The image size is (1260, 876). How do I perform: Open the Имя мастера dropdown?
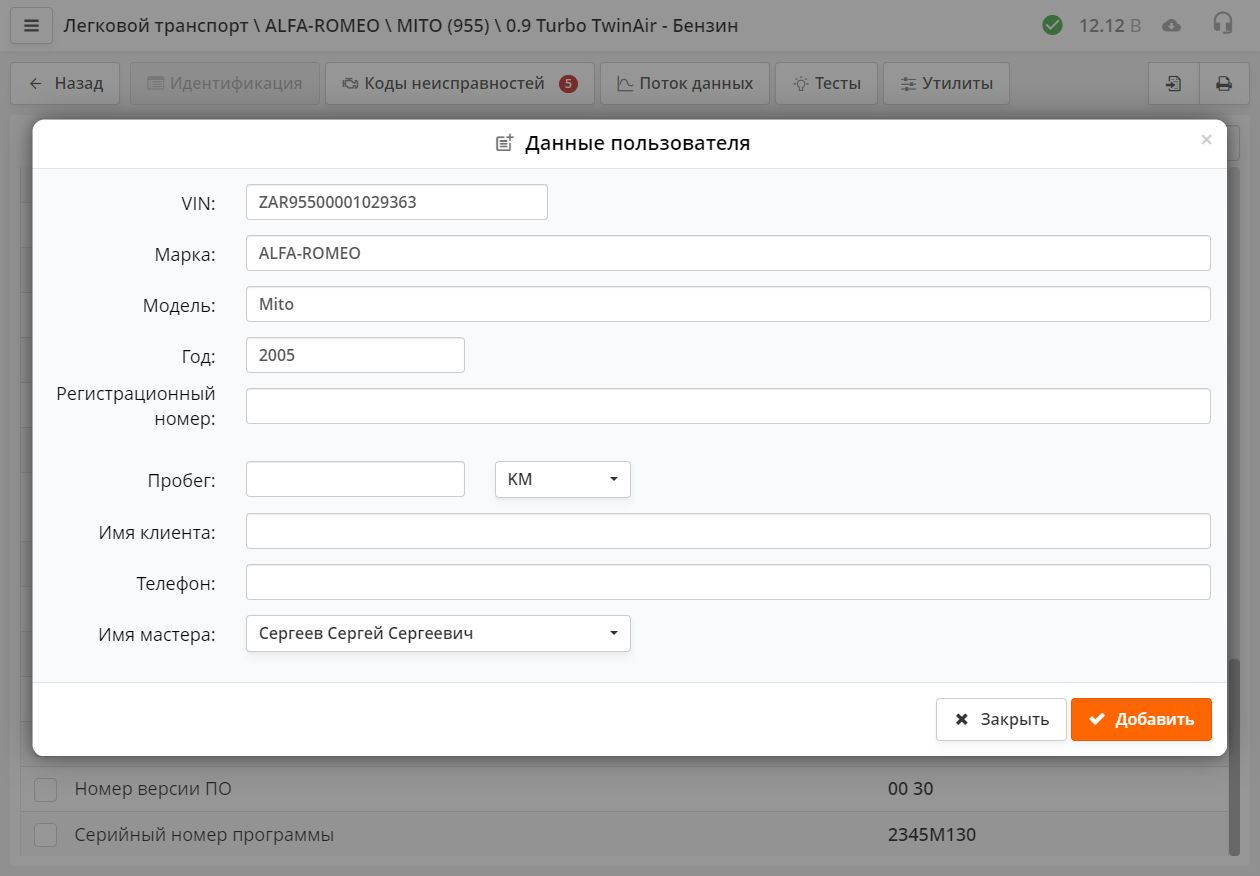point(437,633)
